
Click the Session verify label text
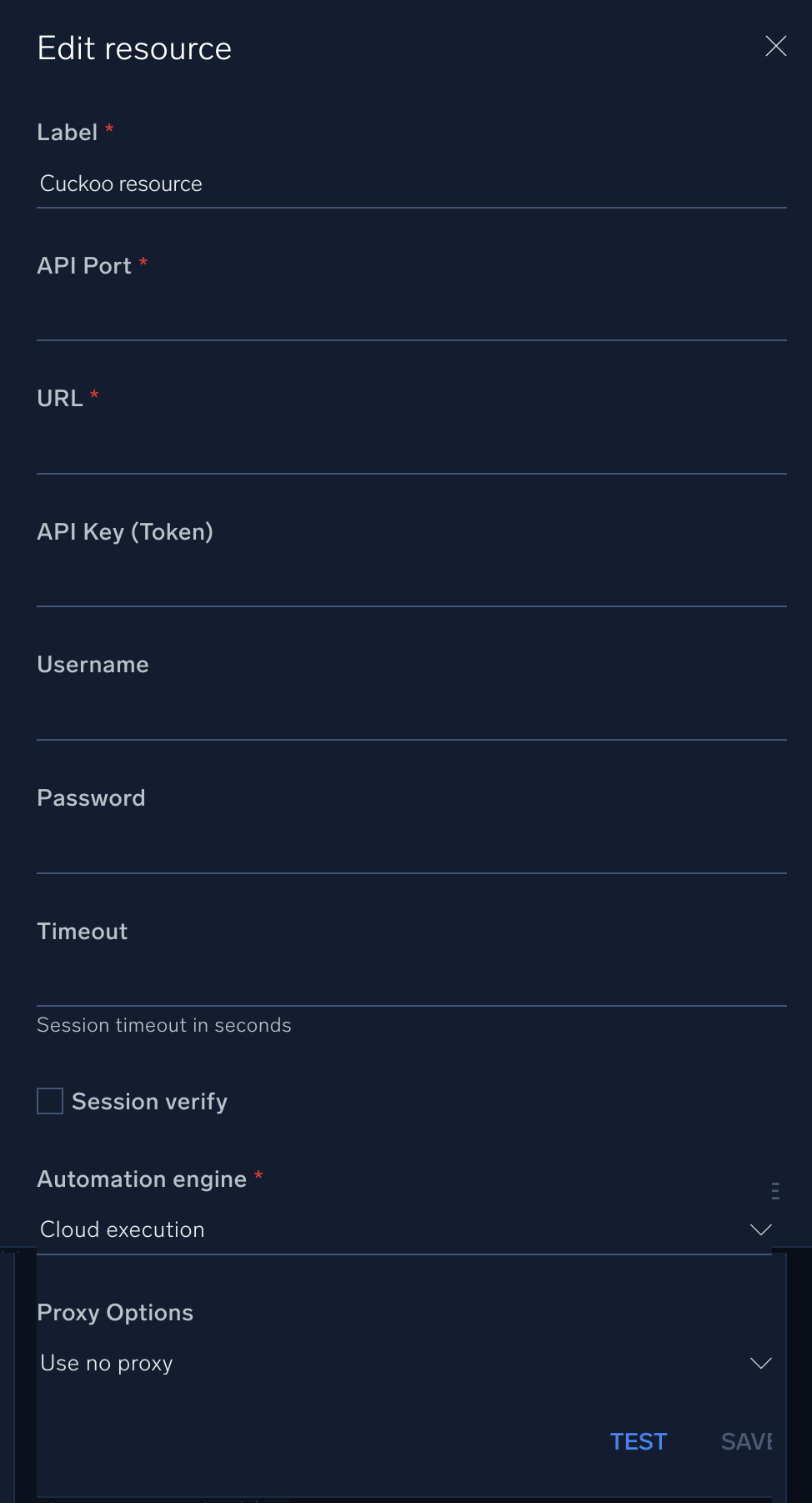point(150,1102)
